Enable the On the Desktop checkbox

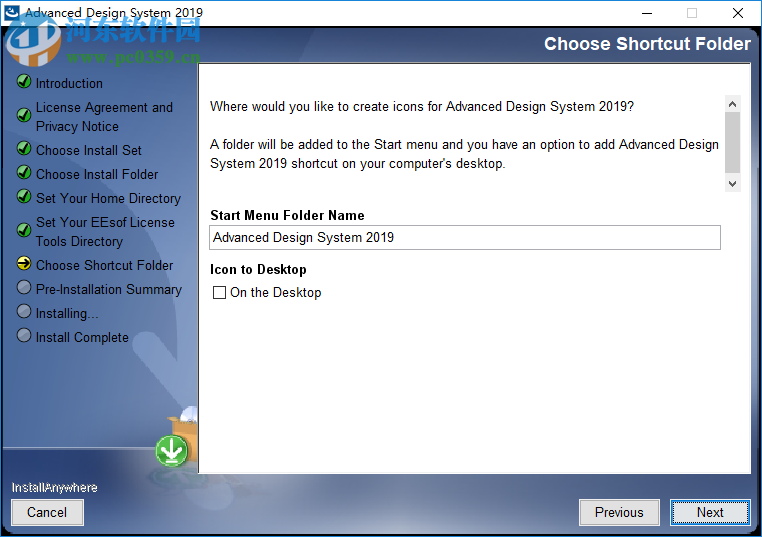click(219, 293)
